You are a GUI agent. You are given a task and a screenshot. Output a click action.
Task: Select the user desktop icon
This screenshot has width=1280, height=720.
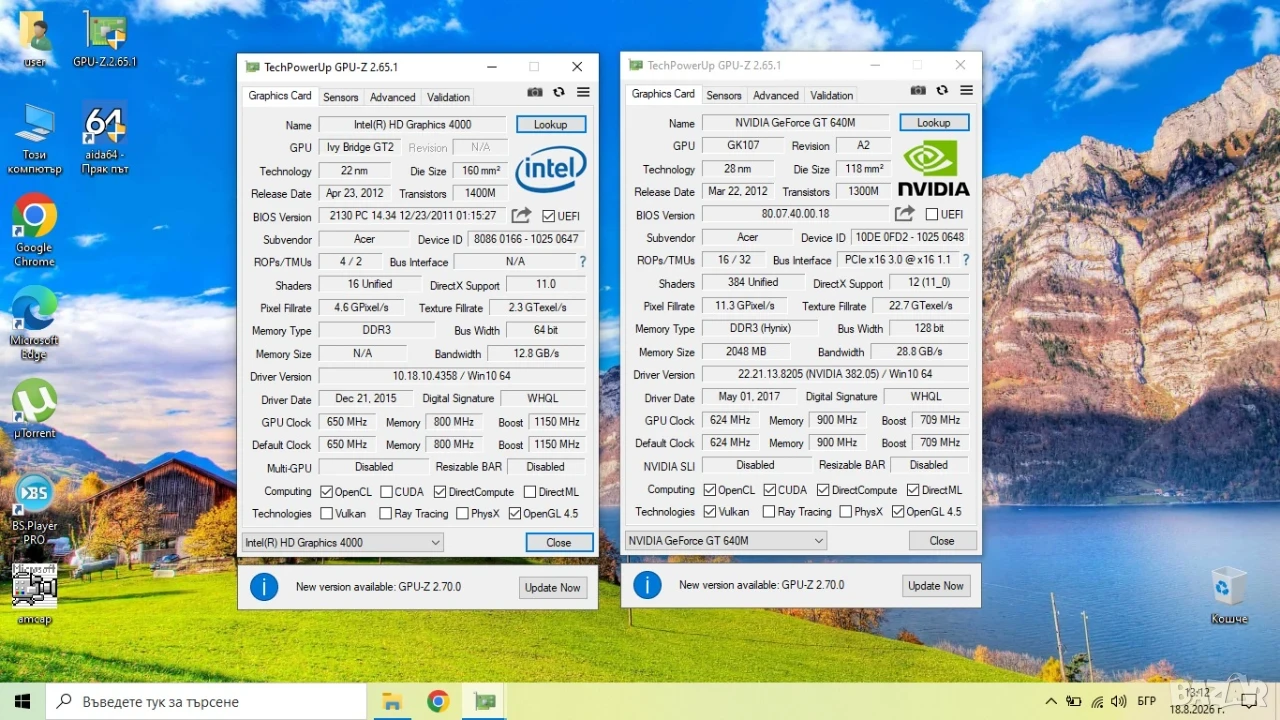(34, 39)
